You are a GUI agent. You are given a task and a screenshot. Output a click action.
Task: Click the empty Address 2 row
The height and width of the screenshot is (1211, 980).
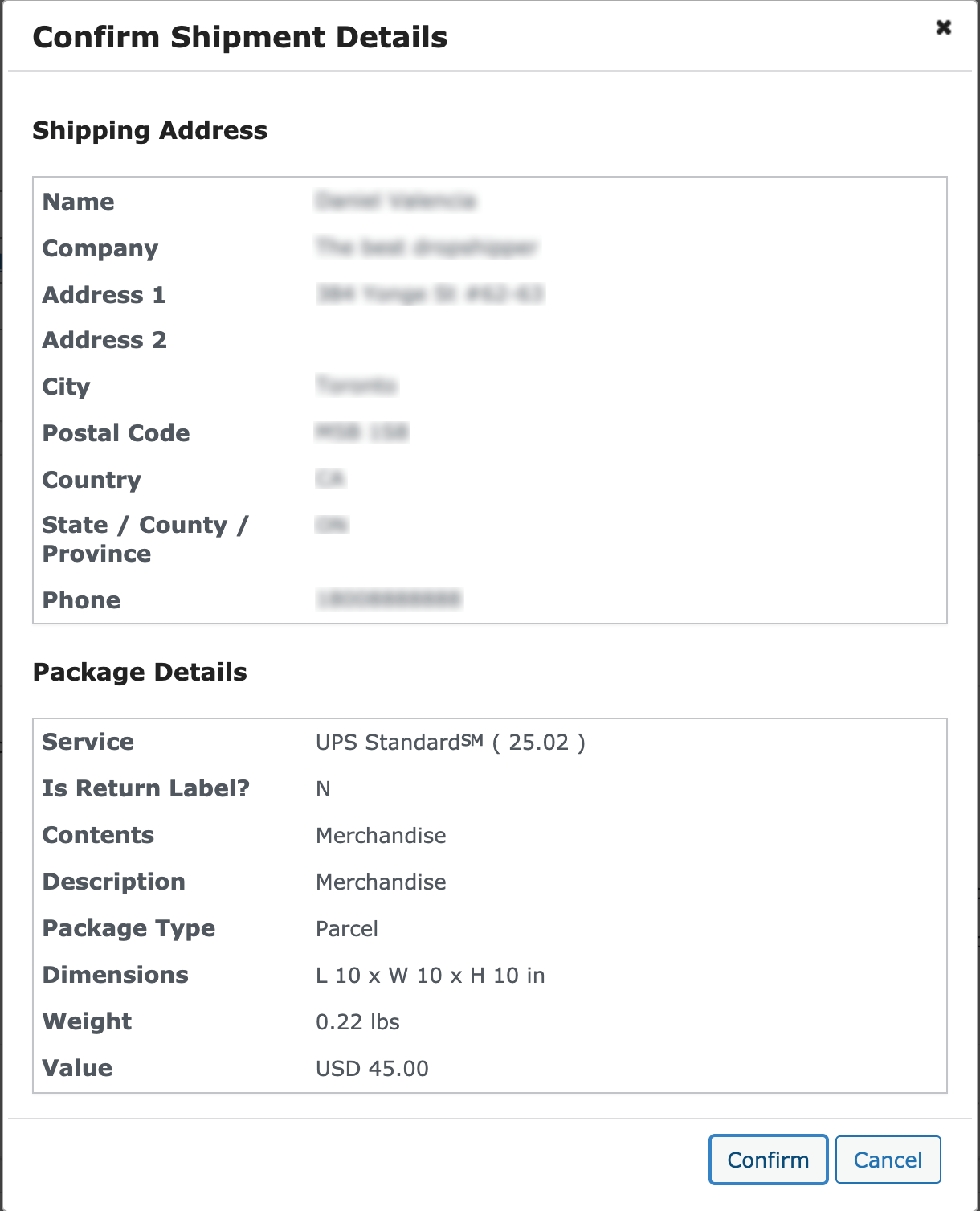tap(402, 340)
